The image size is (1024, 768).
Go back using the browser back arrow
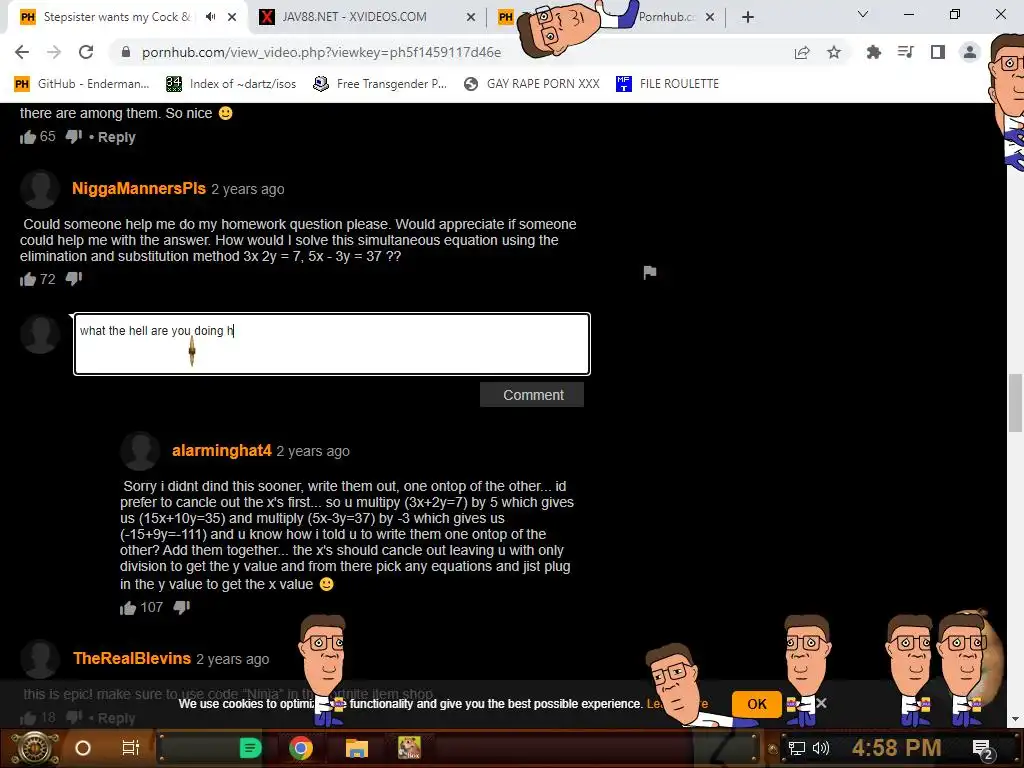click(22, 52)
